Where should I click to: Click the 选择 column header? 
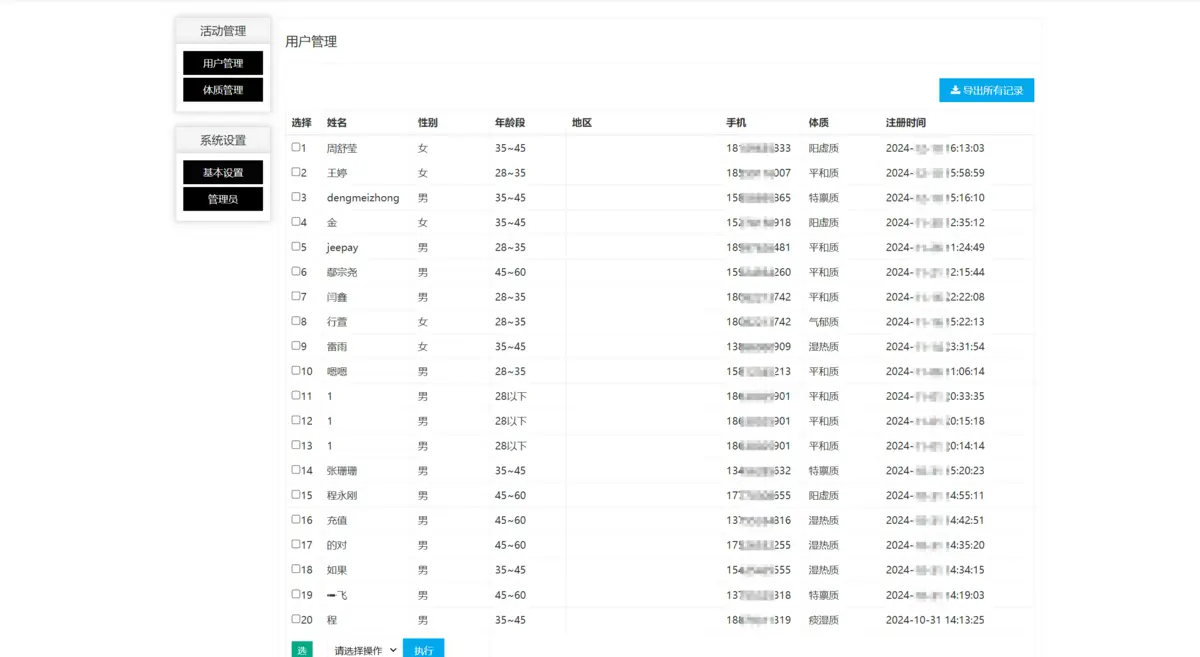pyautogui.click(x=302, y=123)
